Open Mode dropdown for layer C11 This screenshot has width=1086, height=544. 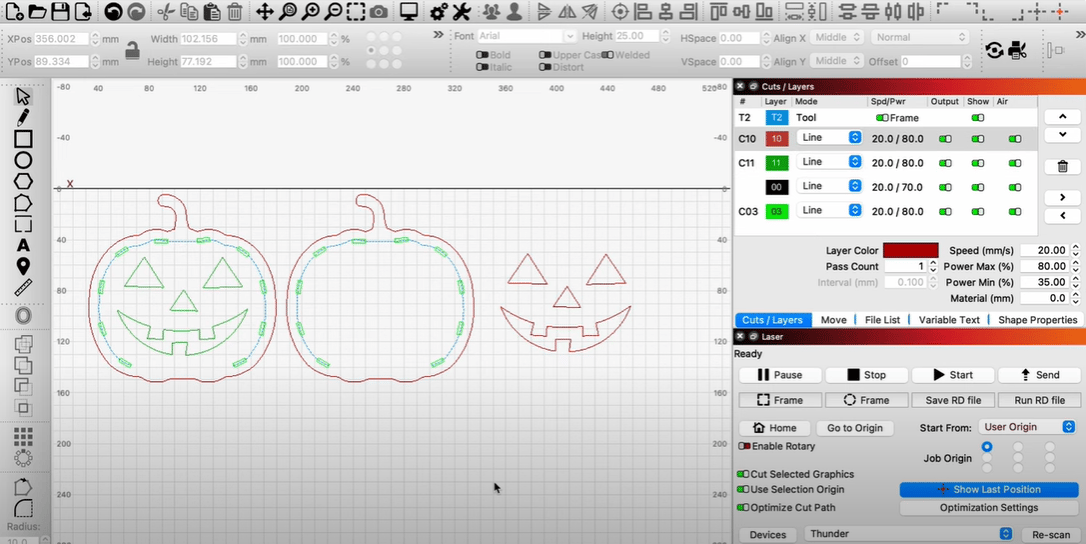828,162
